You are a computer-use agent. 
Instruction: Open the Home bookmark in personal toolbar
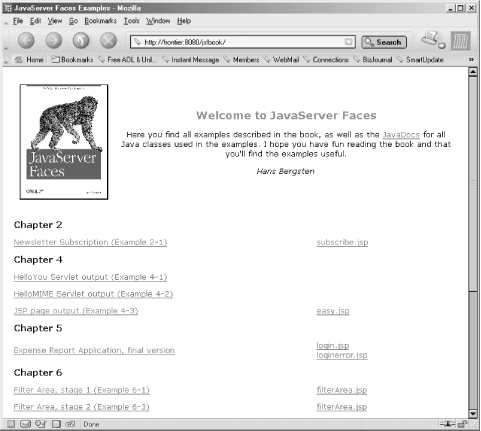(29, 60)
